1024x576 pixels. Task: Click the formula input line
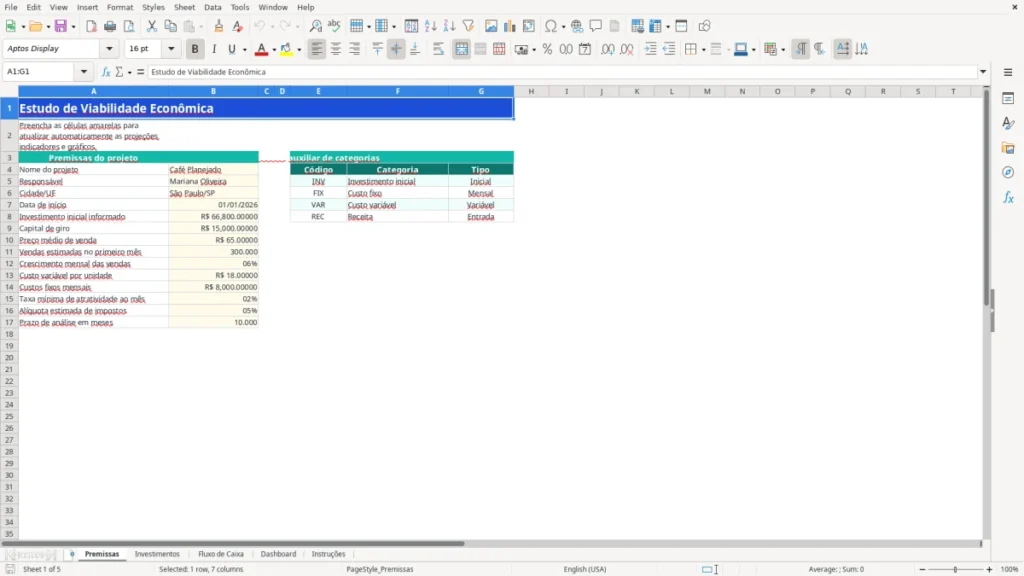562,72
